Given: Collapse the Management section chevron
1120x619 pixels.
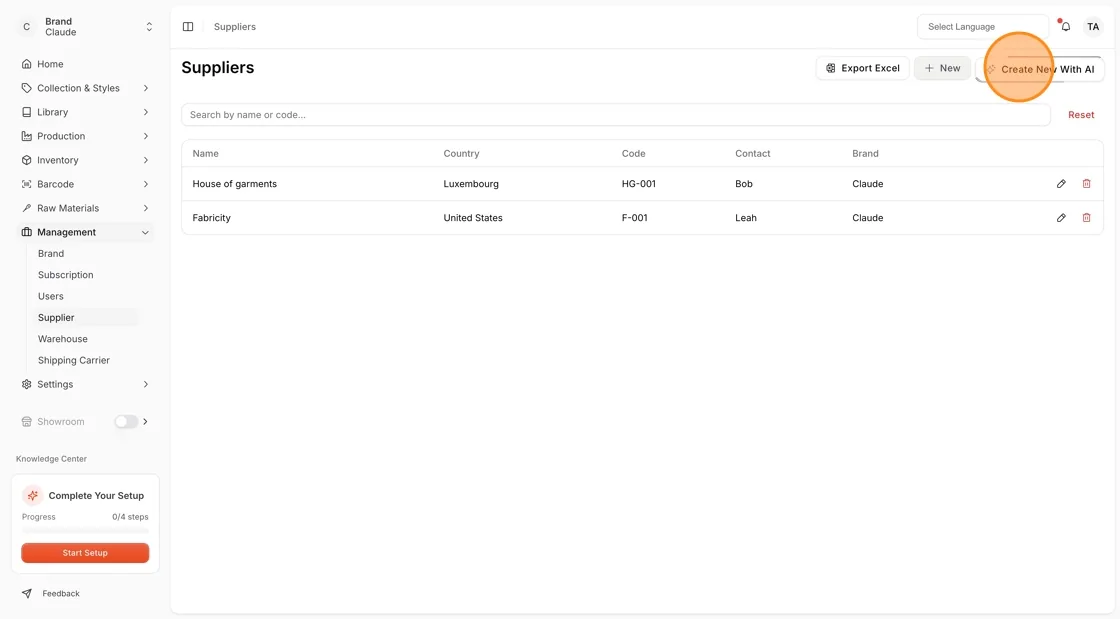Looking at the screenshot, I should [x=146, y=232].
